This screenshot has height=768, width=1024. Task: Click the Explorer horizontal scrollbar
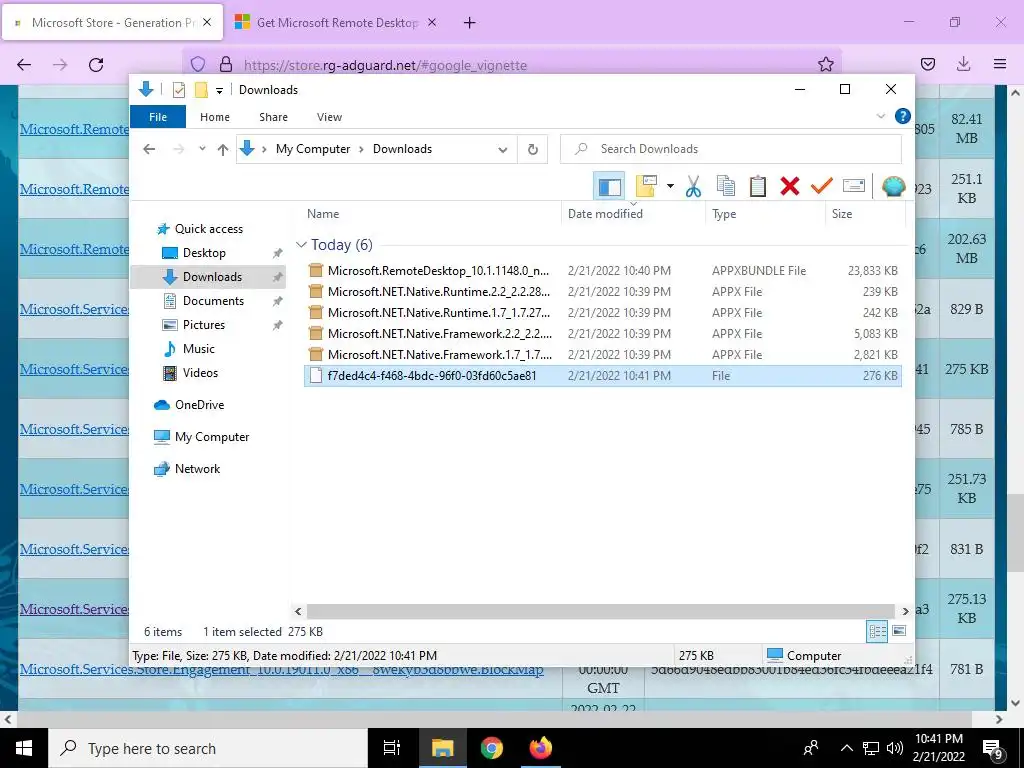[601, 611]
